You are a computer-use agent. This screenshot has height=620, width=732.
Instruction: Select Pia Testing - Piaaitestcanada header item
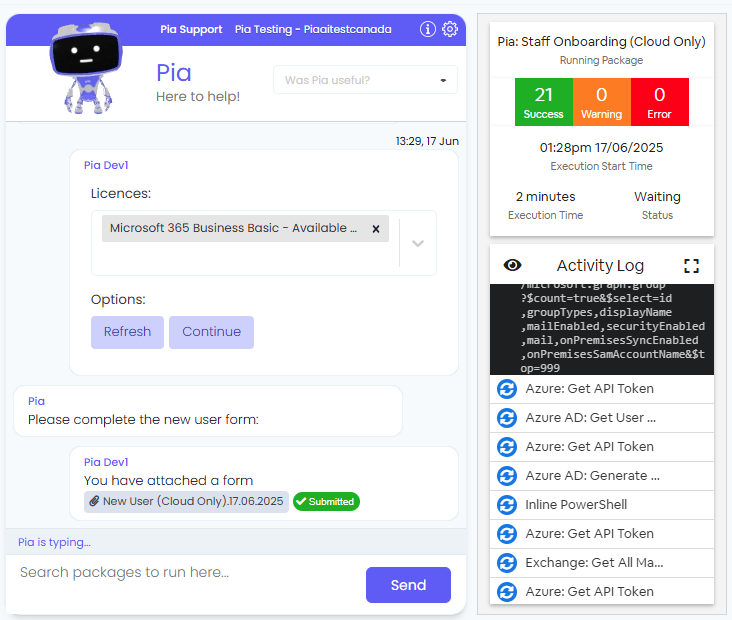313,29
